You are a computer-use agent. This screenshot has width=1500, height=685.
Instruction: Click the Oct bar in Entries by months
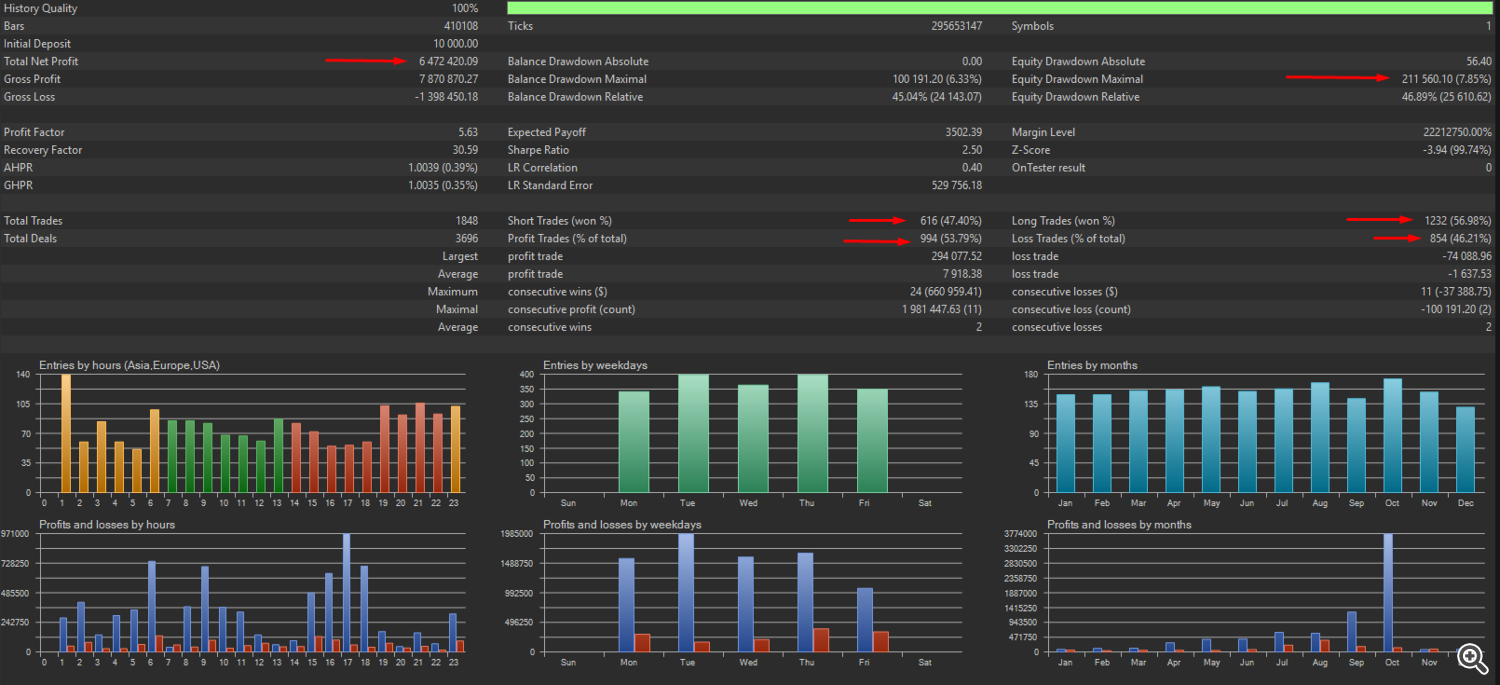coord(1392,436)
